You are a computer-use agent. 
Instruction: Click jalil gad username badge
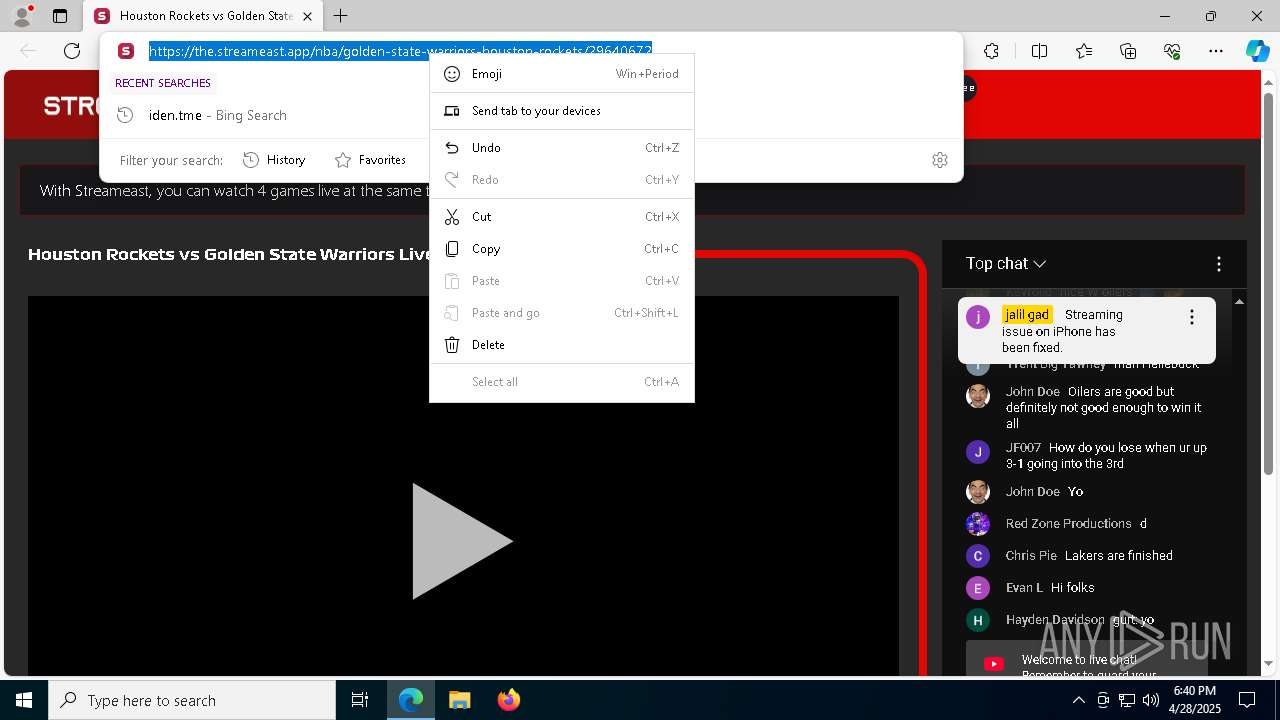pyautogui.click(x=1027, y=315)
